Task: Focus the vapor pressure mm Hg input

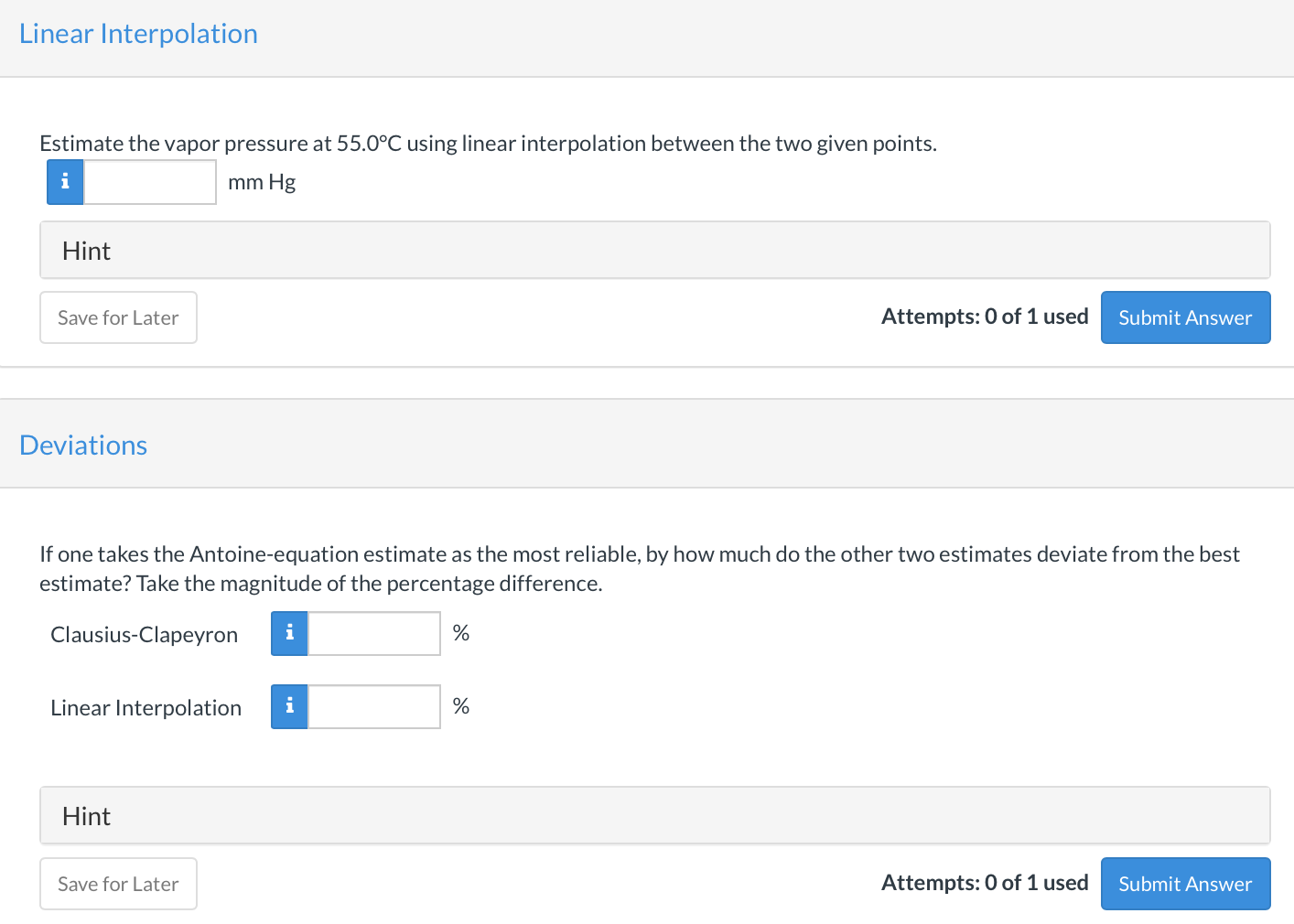Action: coord(150,182)
